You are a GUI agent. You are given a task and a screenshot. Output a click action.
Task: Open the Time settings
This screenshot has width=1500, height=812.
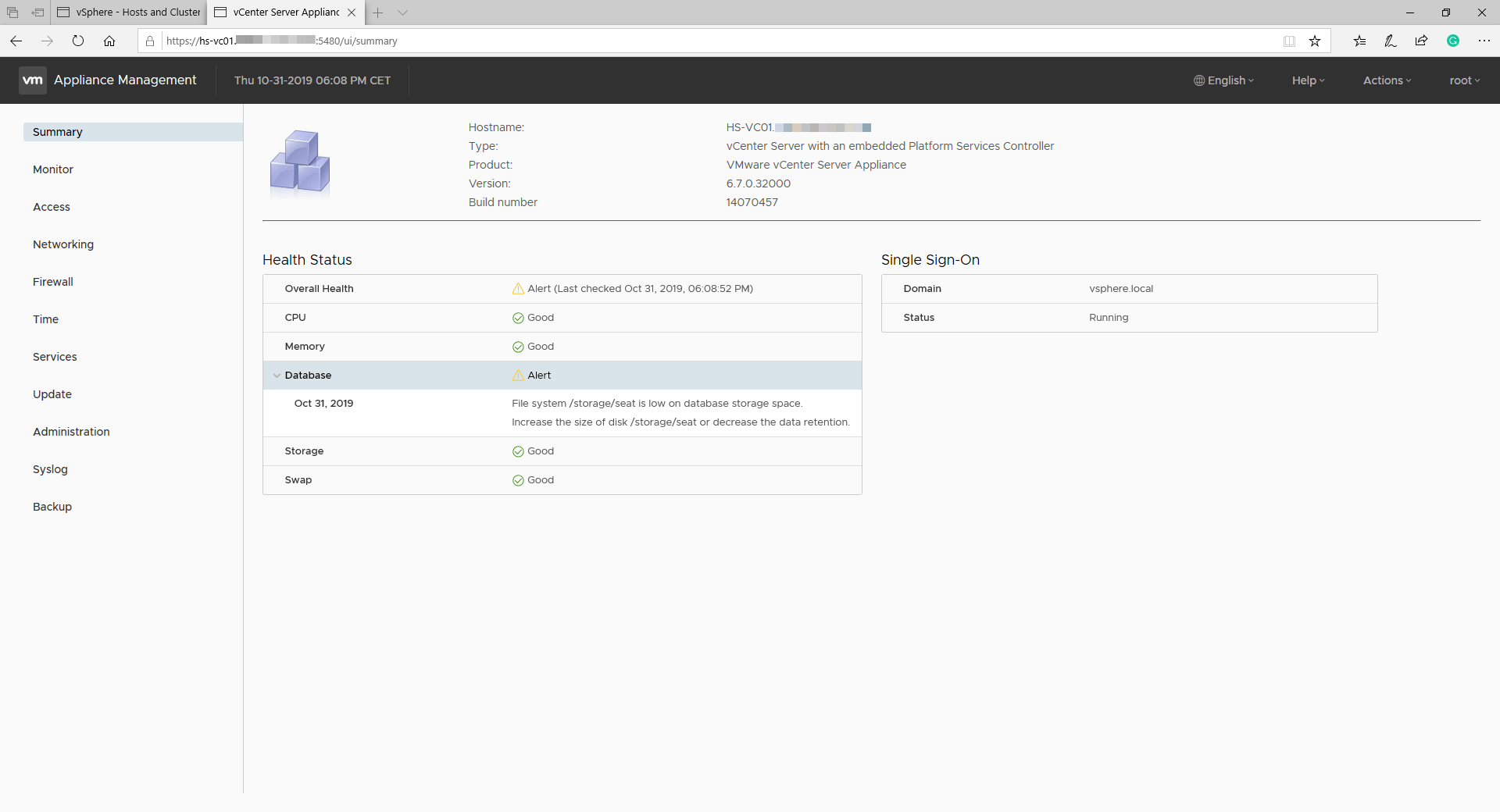pos(46,319)
